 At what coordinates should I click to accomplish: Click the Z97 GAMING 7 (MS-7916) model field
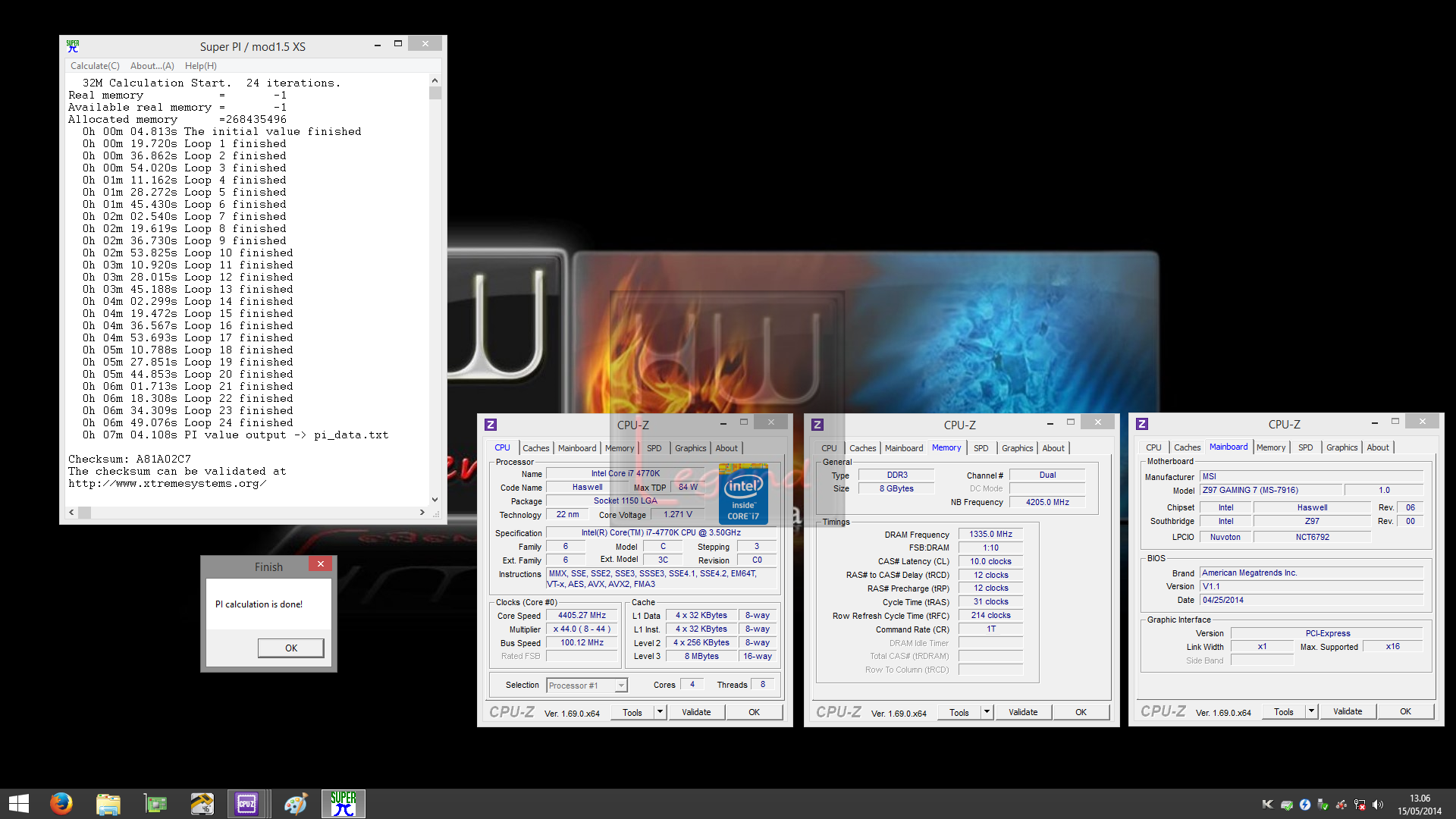tap(1271, 491)
